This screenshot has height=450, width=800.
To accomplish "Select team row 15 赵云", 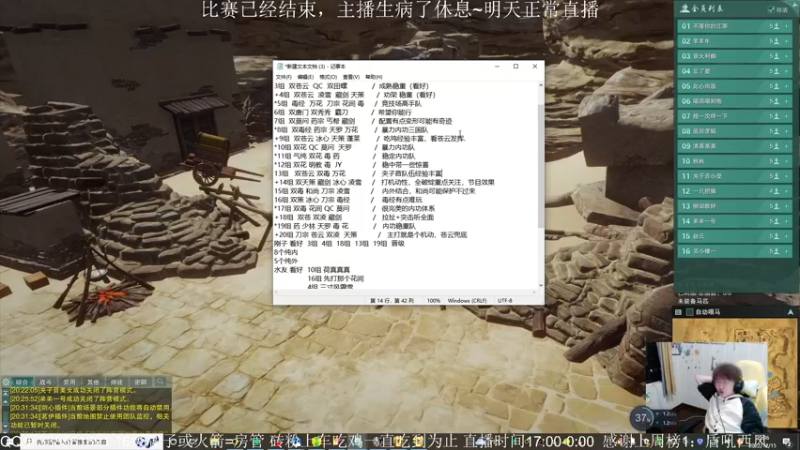I will 734,236.
